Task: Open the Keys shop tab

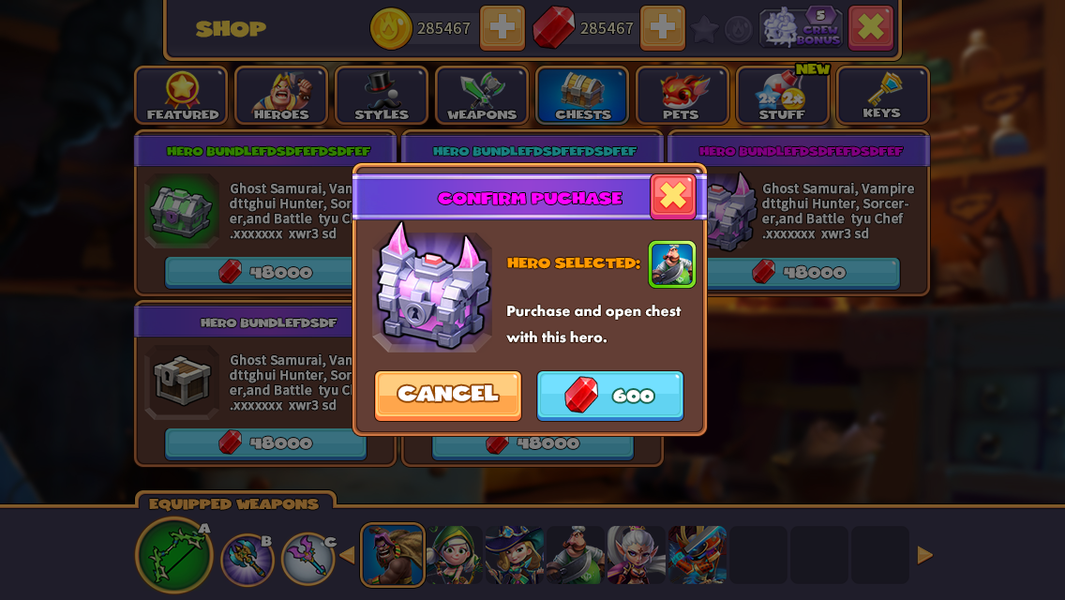Action: [x=882, y=96]
